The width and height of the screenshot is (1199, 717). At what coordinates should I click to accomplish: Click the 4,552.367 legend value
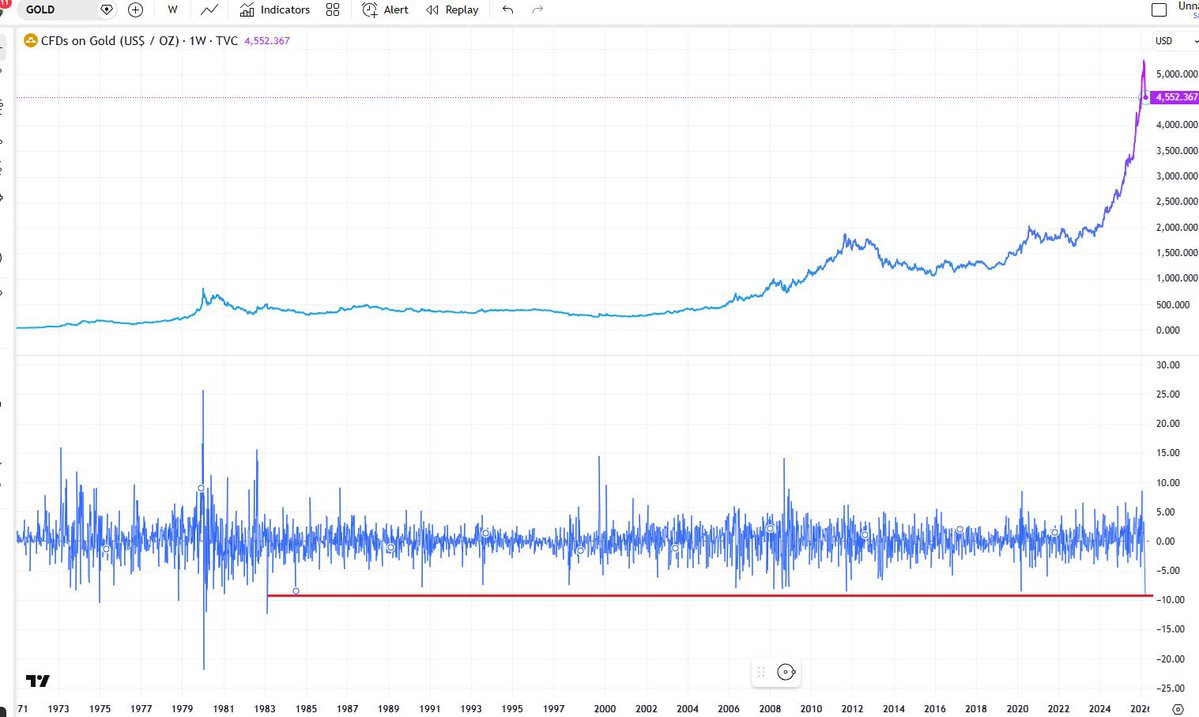click(267, 41)
